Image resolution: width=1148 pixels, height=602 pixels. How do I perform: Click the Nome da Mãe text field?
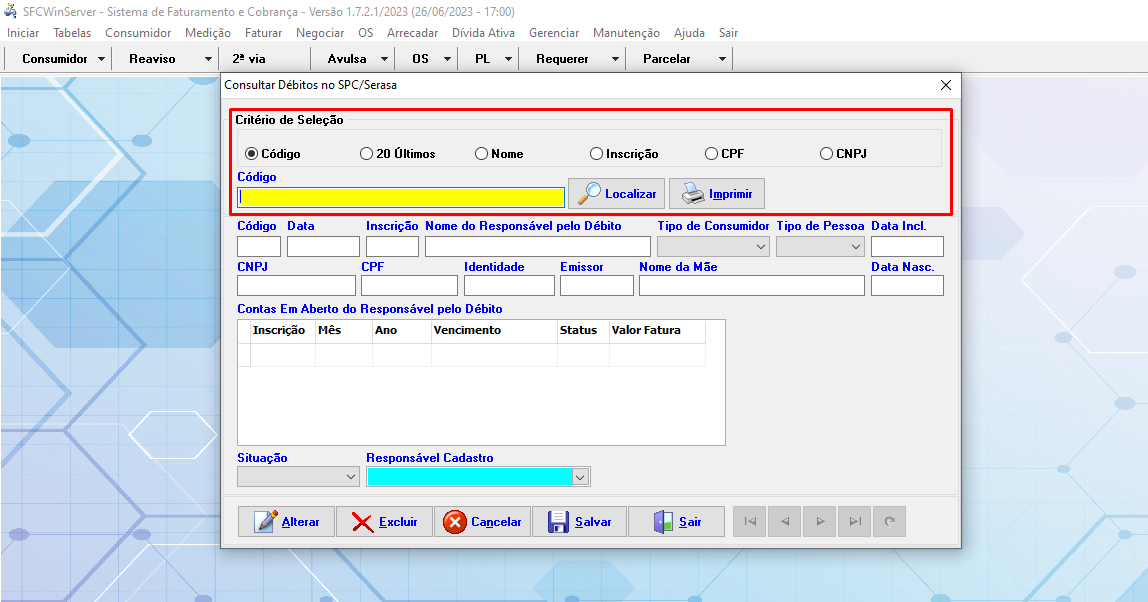click(x=751, y=286)
